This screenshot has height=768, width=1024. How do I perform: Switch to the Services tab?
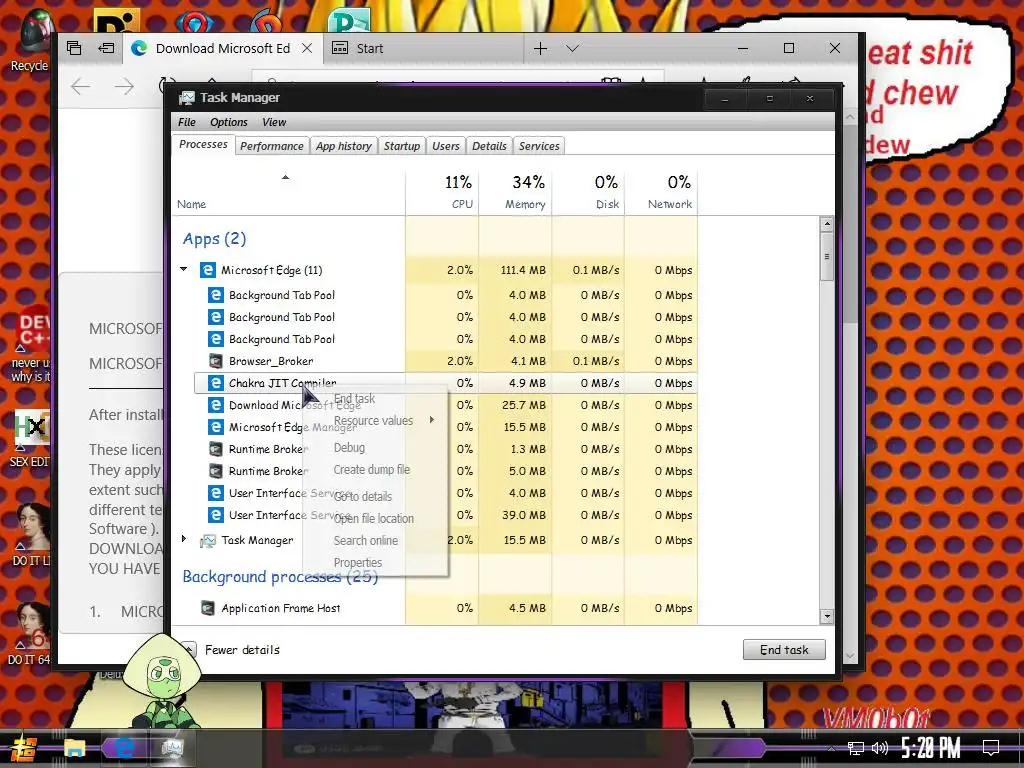[x=539, y=146]
